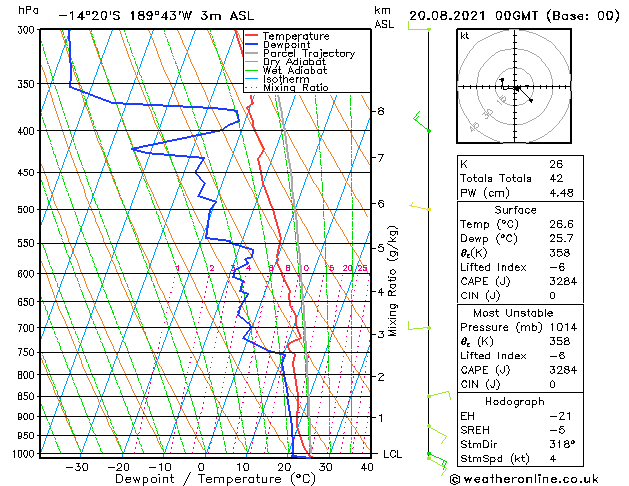Click the red Temperature legend line
629x486 pixels.
pyautogui.click(x=252, y=36)
